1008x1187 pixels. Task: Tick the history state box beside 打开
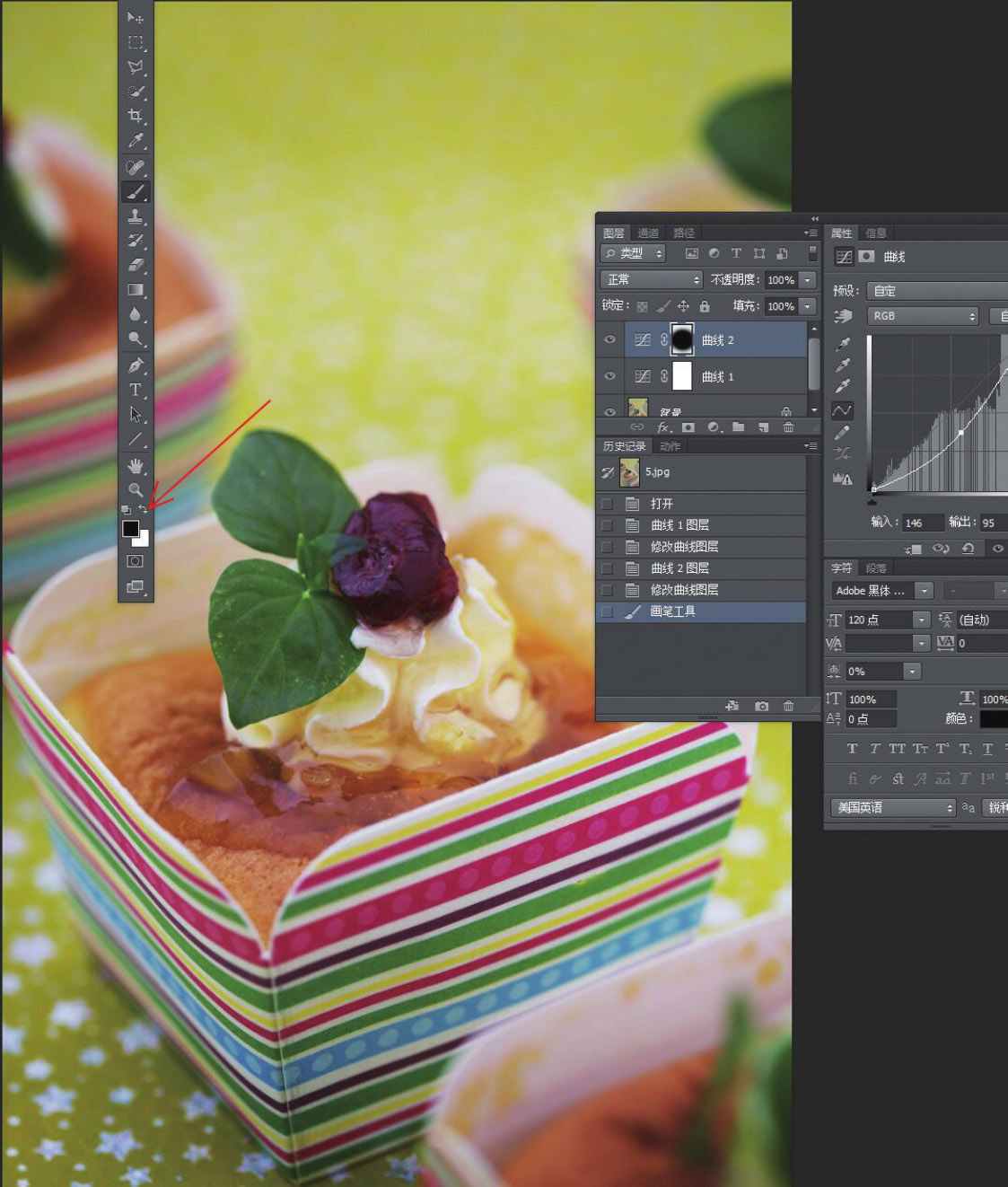pos(608,504)
